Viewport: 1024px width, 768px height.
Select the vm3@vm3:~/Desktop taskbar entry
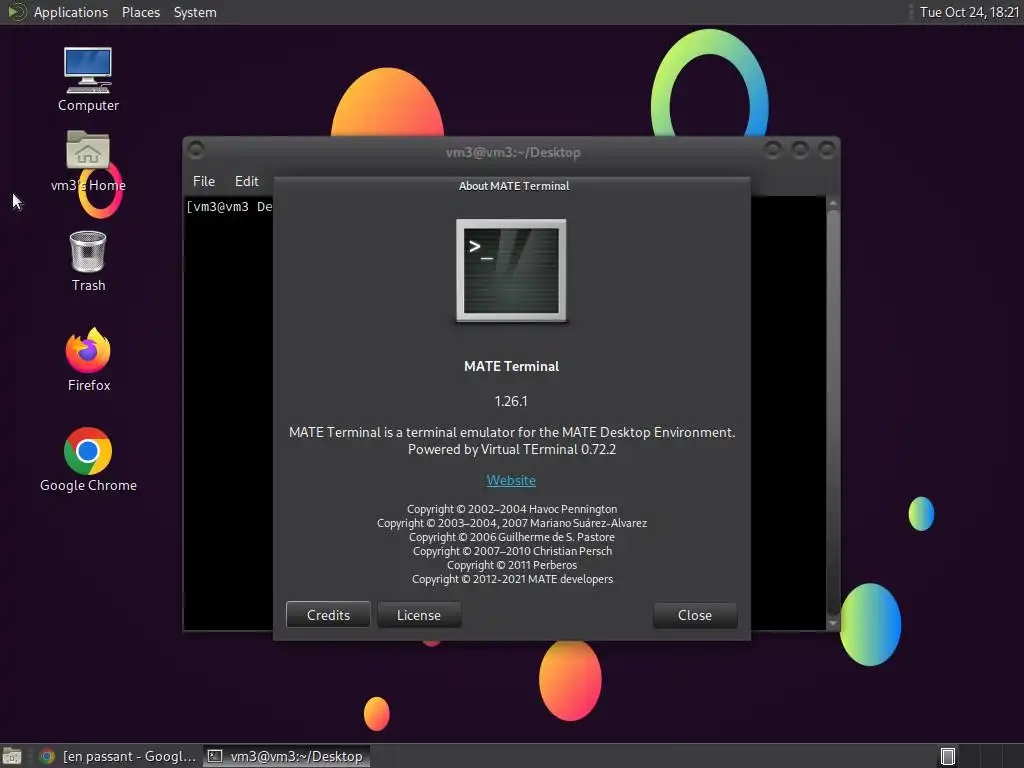click(286, 756)
